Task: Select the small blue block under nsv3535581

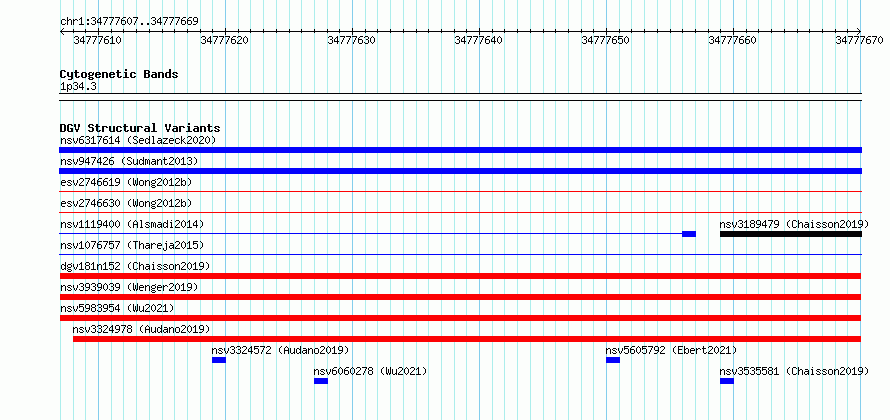Action: tap(727, 381)
